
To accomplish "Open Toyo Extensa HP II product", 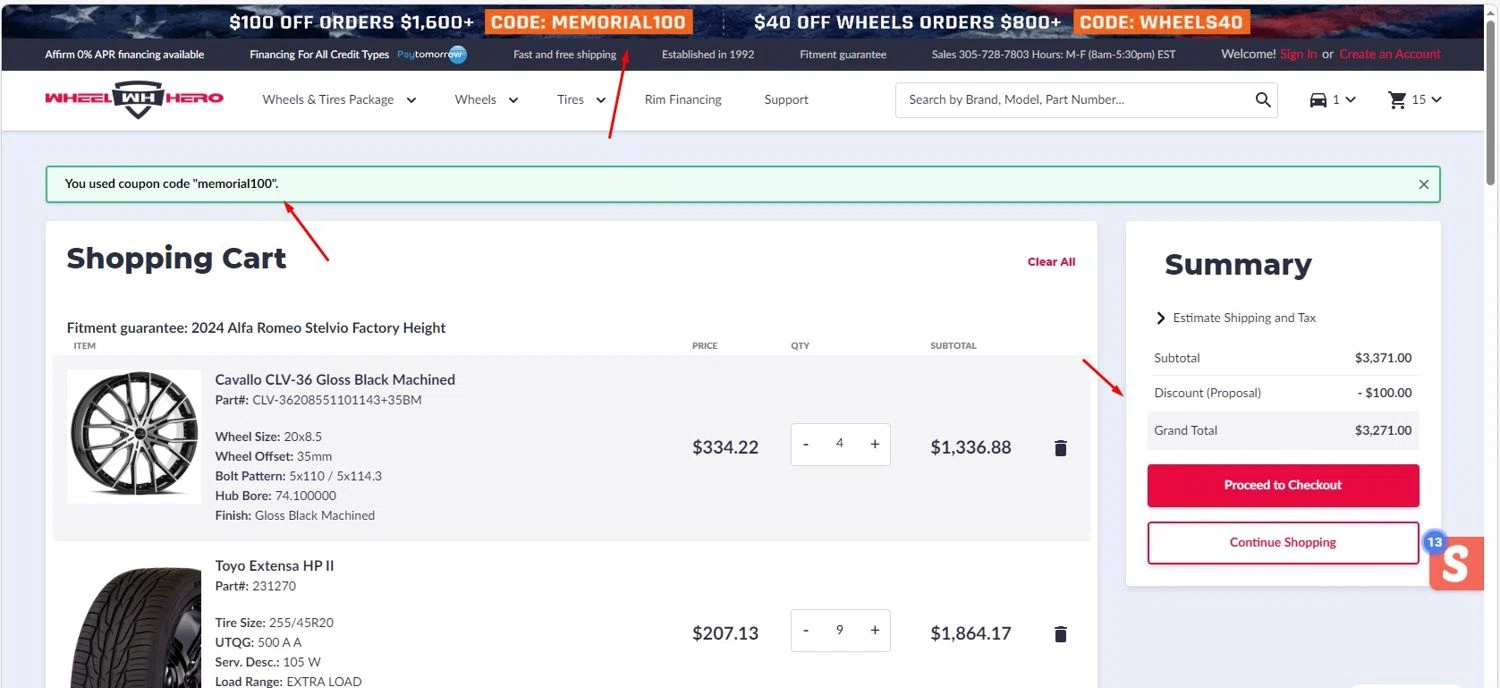I will [275, 566].
